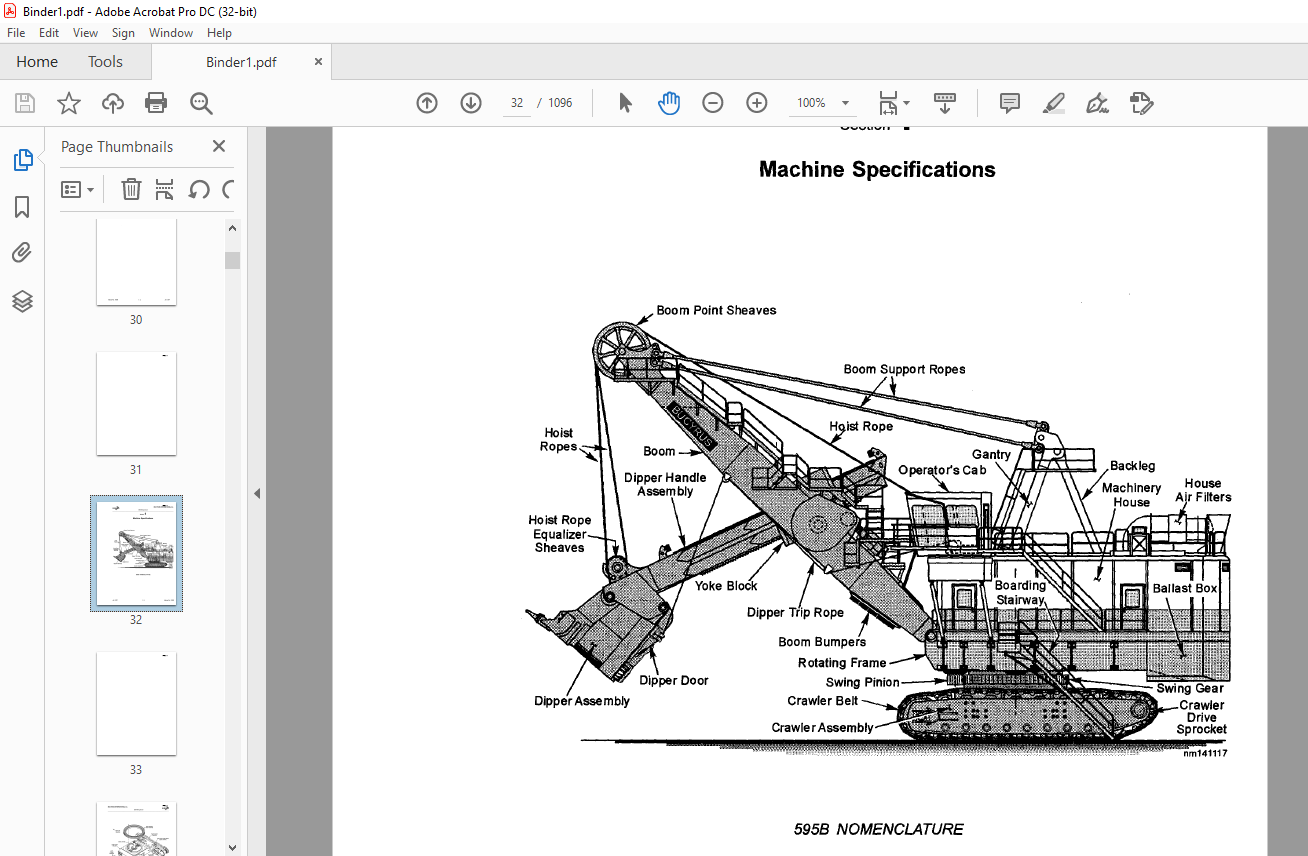Viewport: 1308px width, 856px height.
Task: Click the thumbnails scrollbar down arrow
Action: (232, 847)
